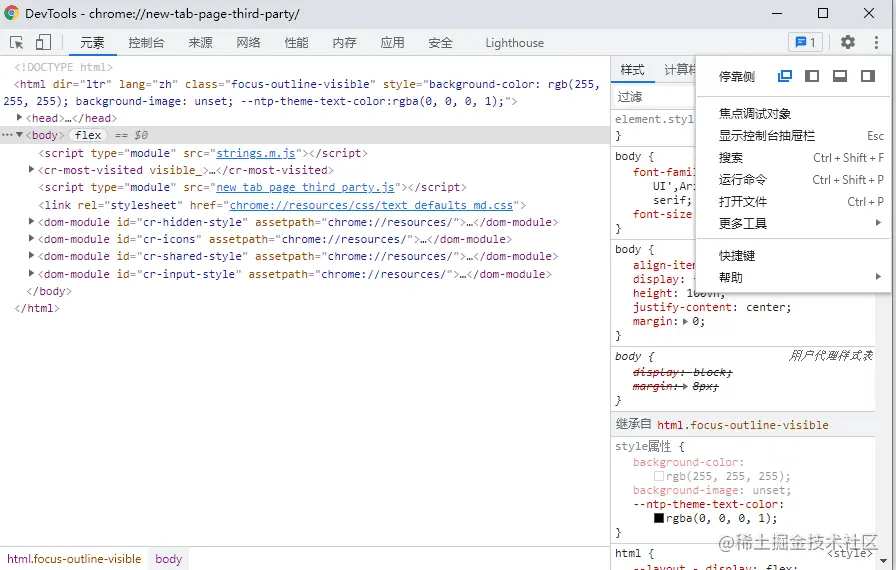Viewport: 896px width, 570px height.
Task: Select the 样式 sidebar tab
Action: [633, 70]
